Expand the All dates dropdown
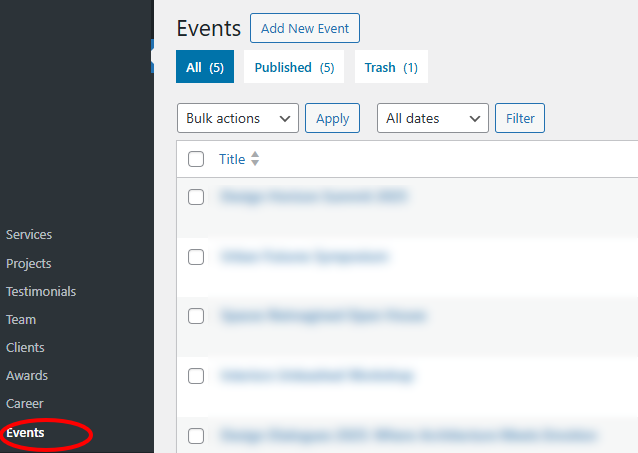Image resolution: width=638 pixels, height=453 pixels. click(x=432, y=118)
